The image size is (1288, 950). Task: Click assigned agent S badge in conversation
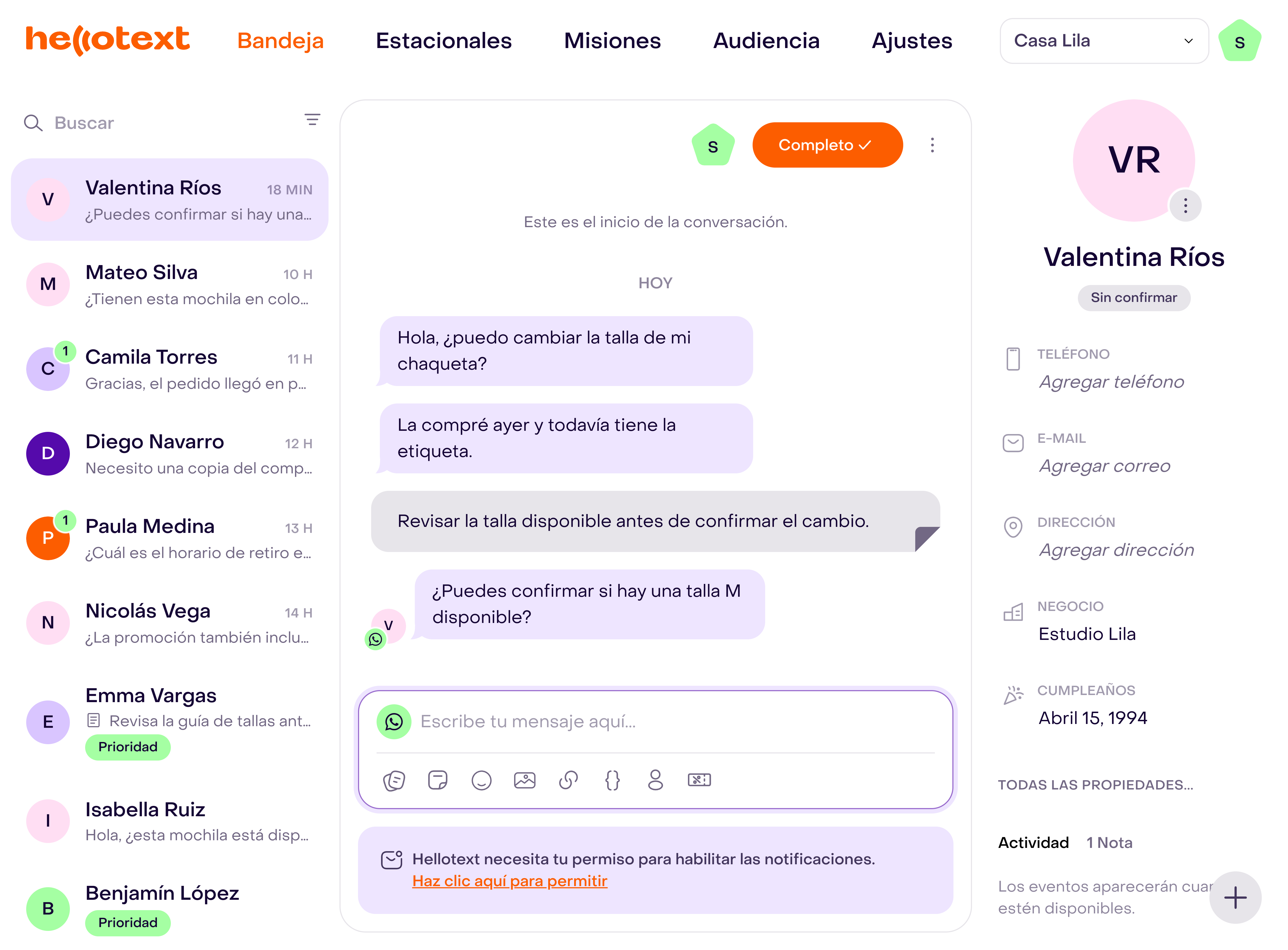(x=713, y=145)
